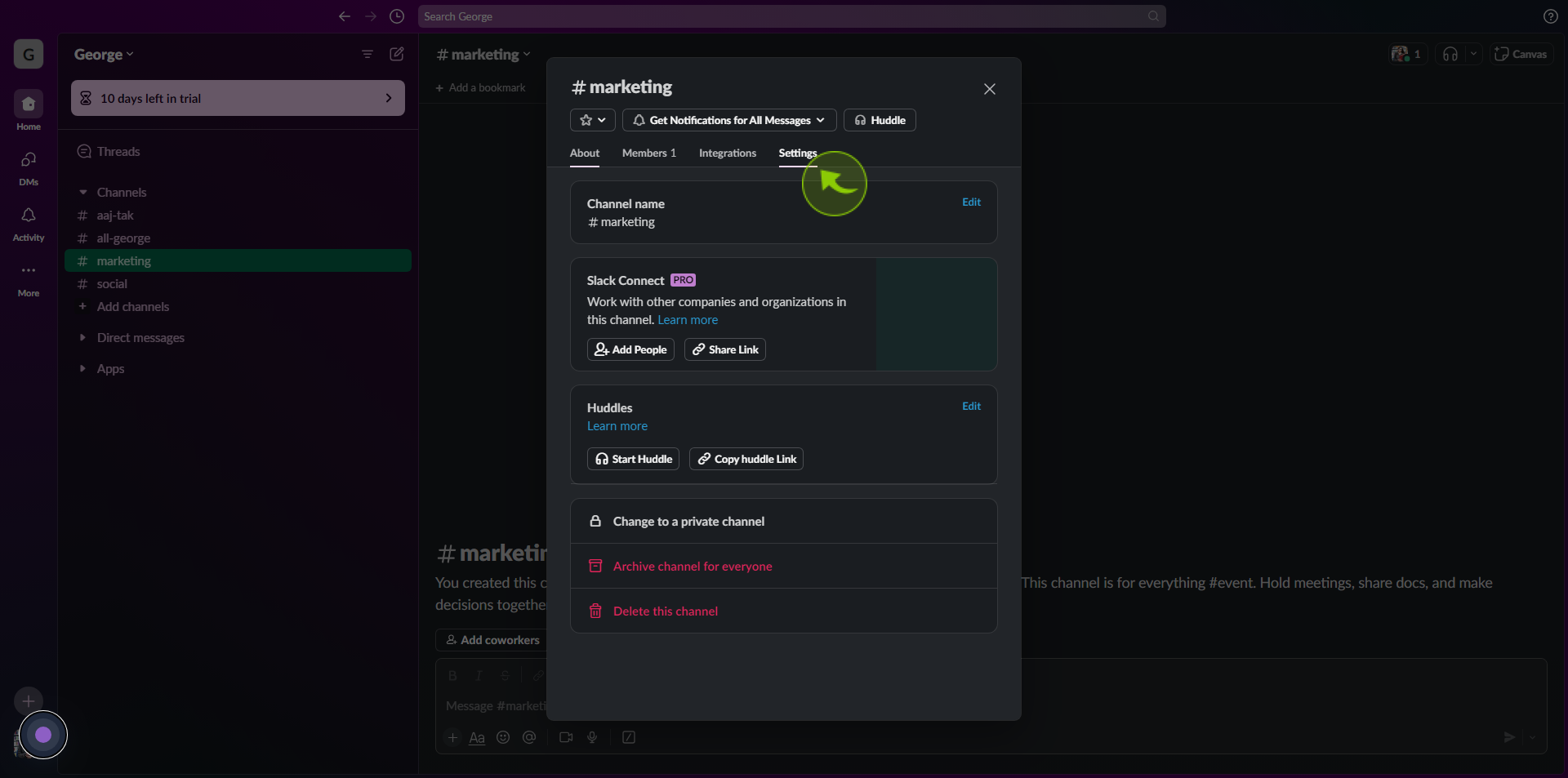Click the compose new message icon
1568x778 pixels.
coord(397,54)
